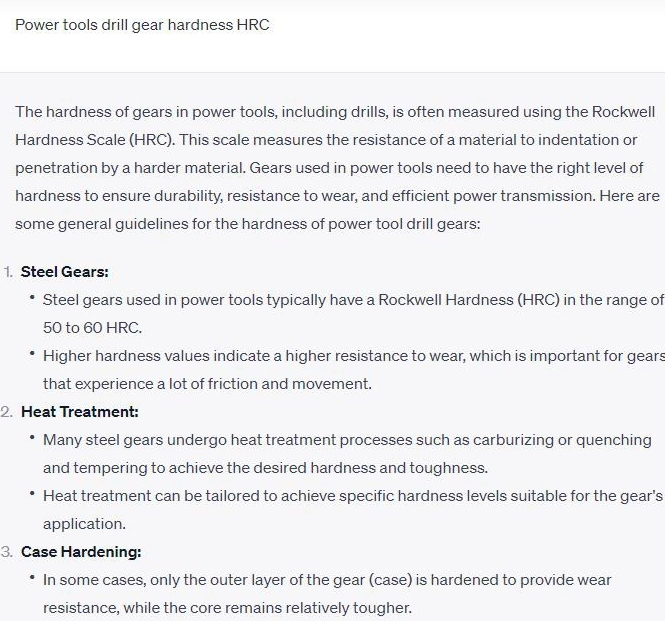Click the "Heat Treatment:" heading
Screen dimensions: 665x621
(x=80, y=411)
